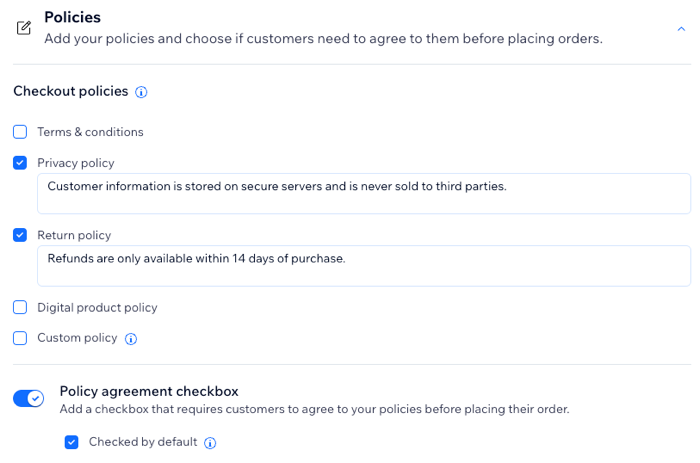Viewport: 700px width, 463px height.
Task: Select the Terms & conditions label
Action: (x=90, y=132)
